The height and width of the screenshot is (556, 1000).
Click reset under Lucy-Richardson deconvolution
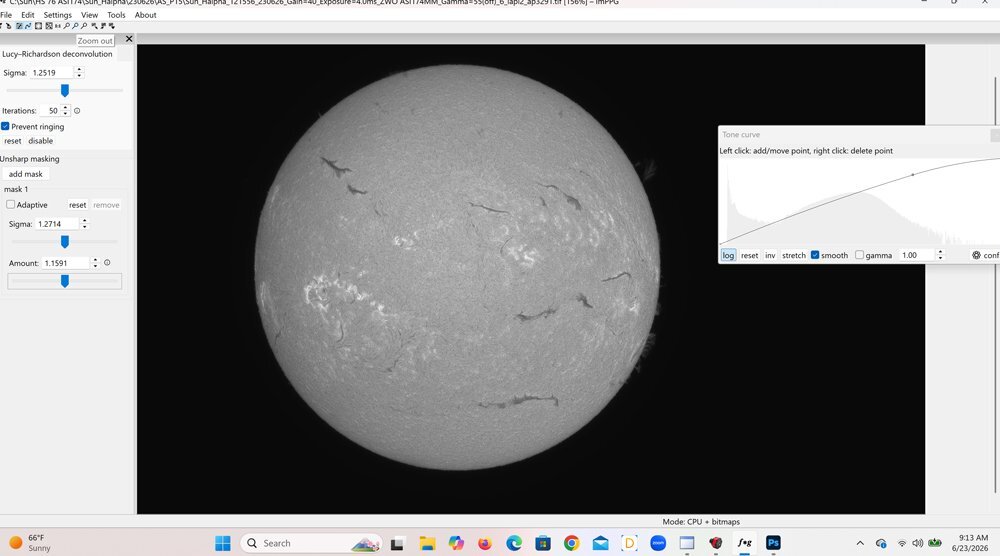pos(13,141)
